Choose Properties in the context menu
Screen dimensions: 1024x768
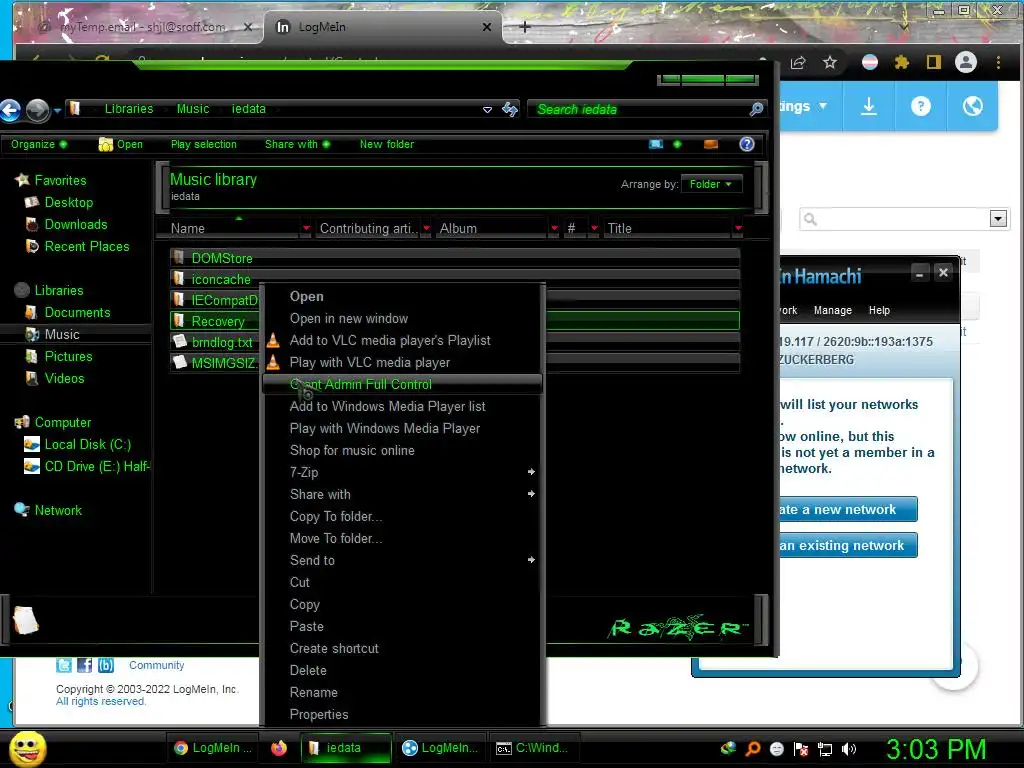tap(402, 714)
